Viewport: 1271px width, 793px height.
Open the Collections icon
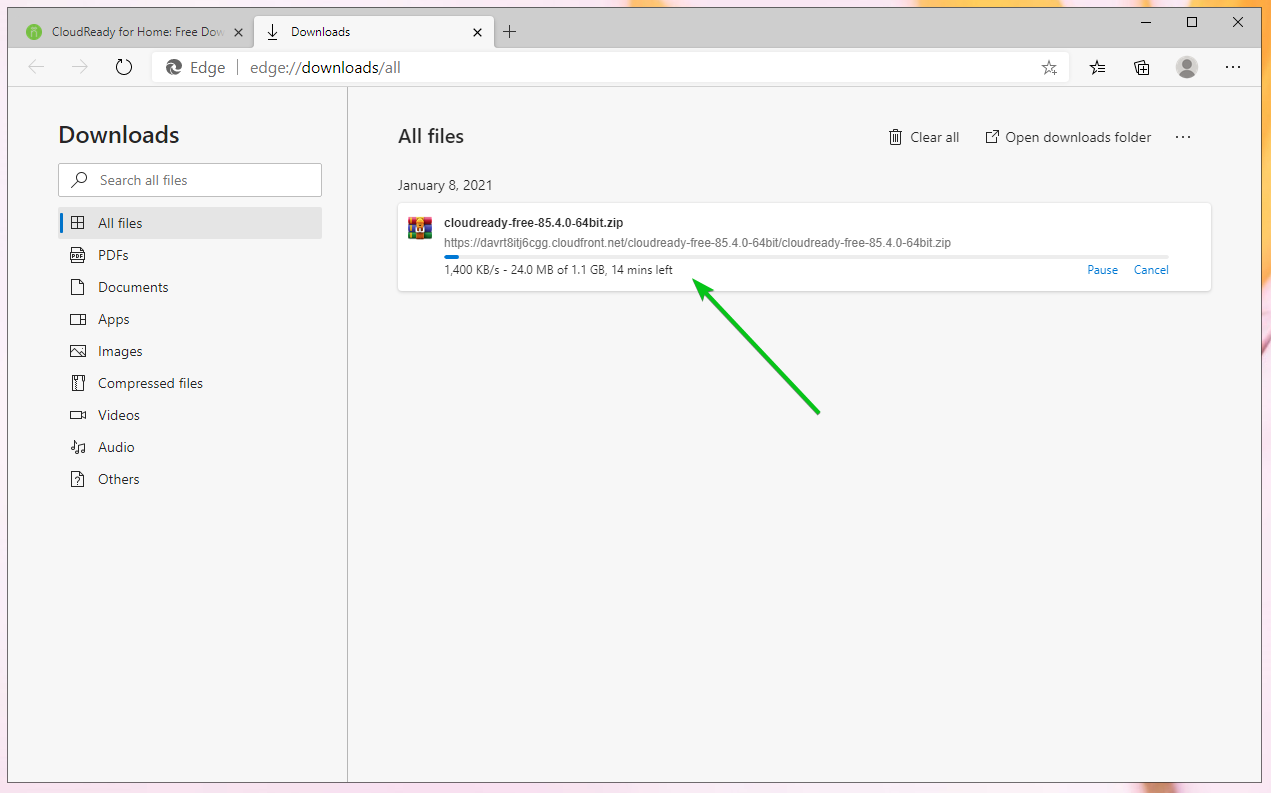(x=1142, y=67)
